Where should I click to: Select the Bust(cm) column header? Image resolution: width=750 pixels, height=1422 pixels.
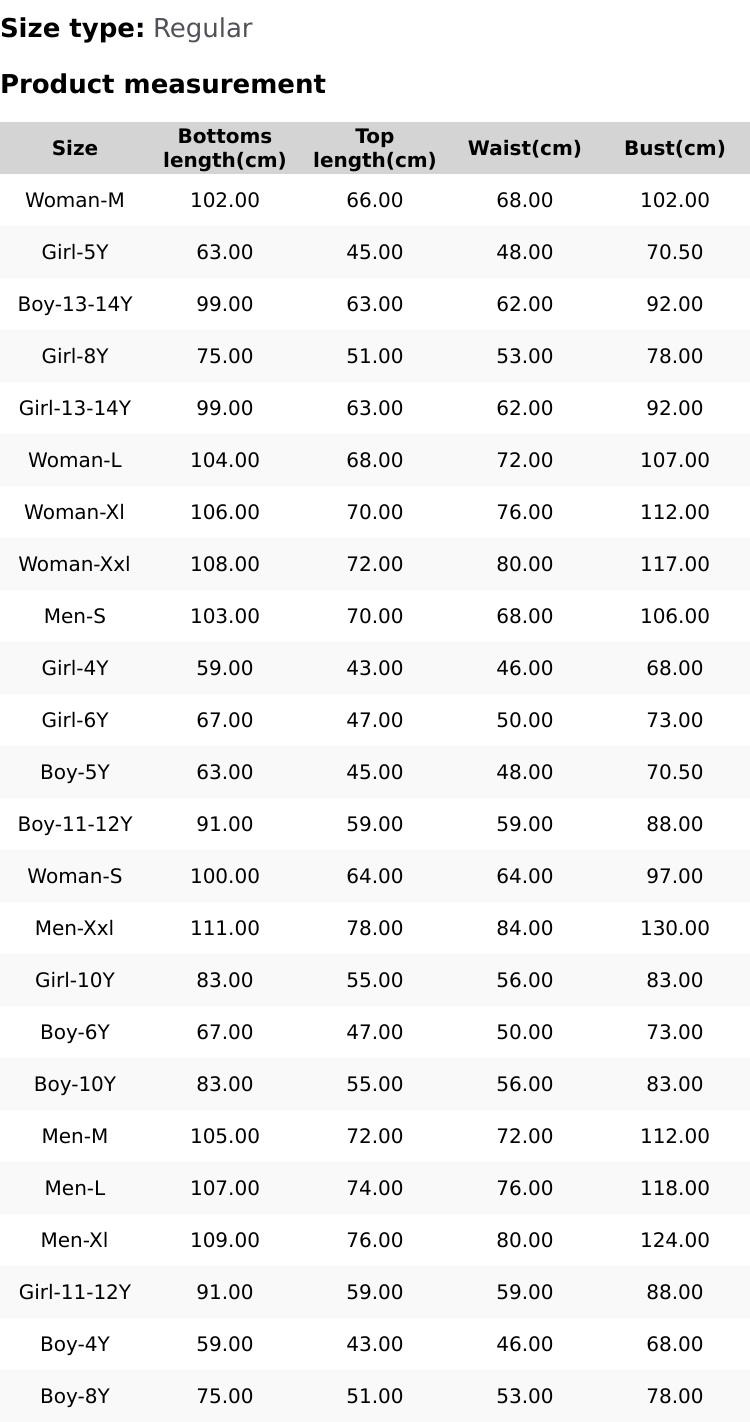(x=675, y=148)
